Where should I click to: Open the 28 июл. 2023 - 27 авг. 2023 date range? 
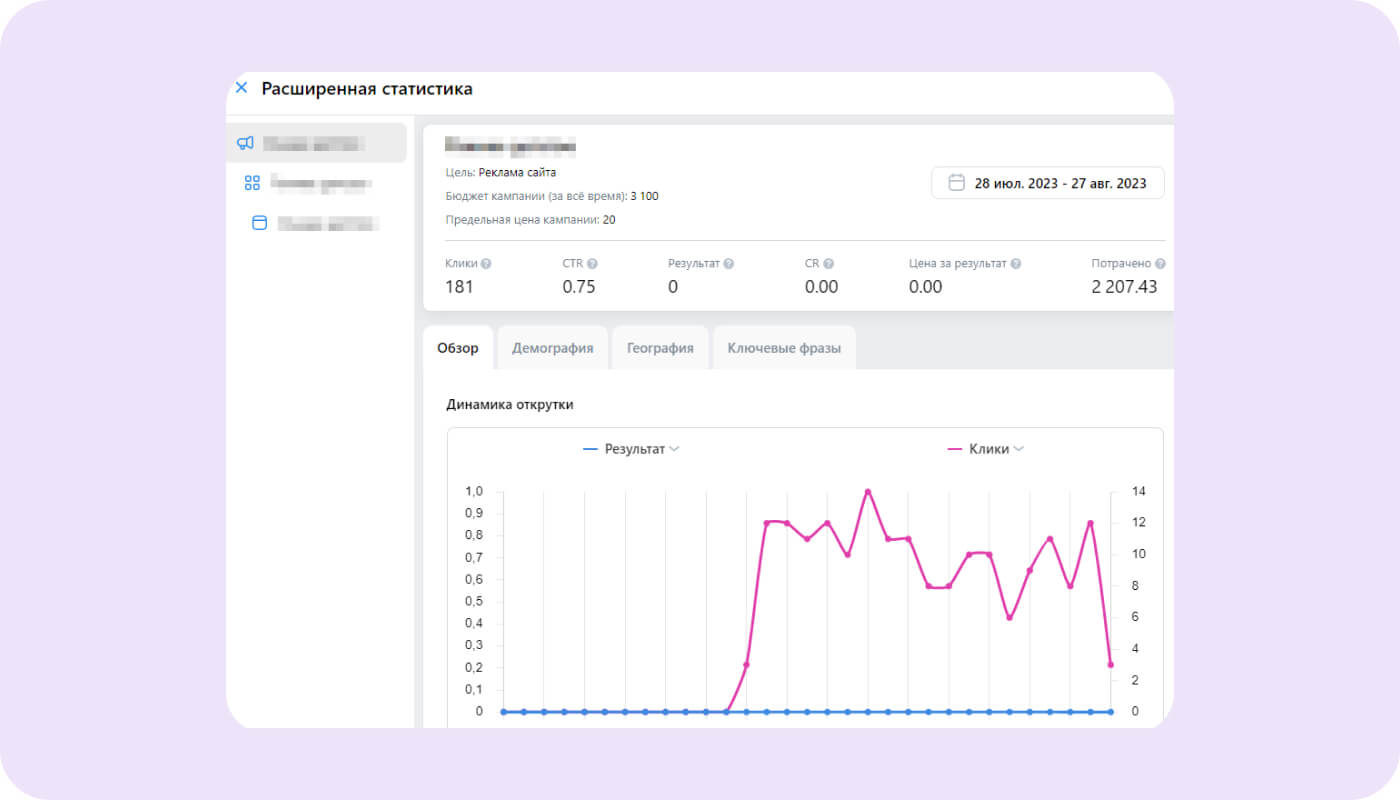point(1048,183)
